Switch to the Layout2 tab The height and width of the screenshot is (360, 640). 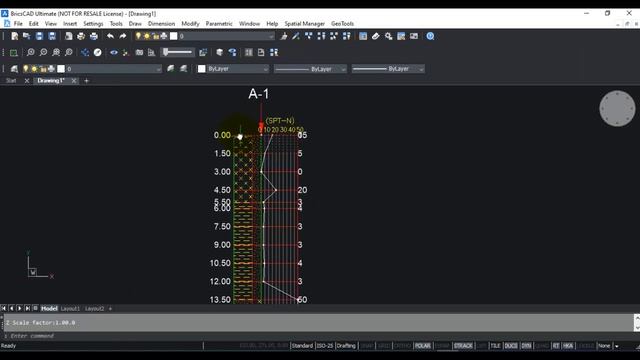point(94,309)
